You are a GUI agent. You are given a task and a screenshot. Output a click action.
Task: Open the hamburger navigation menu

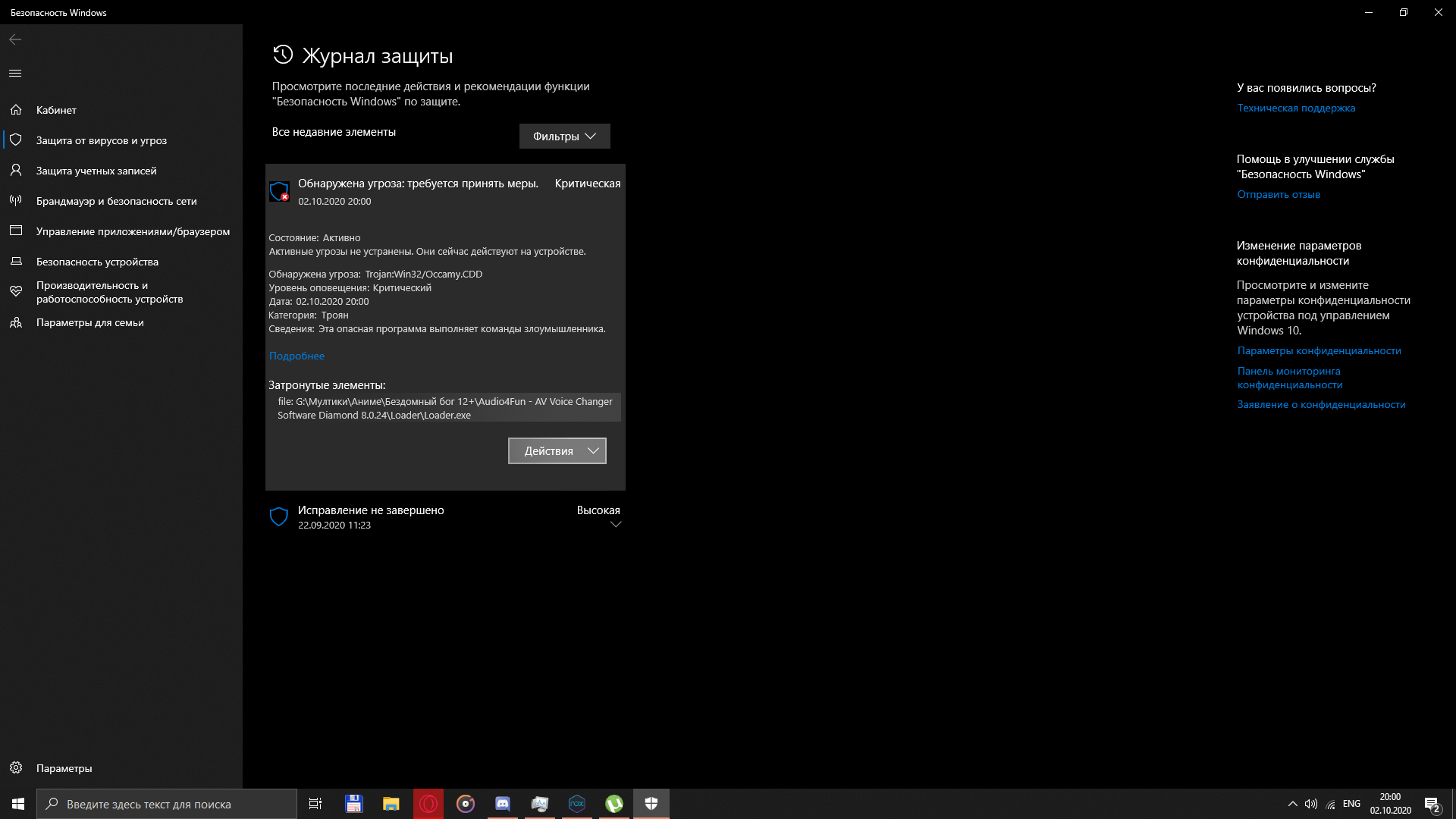pyautogui.click(x=15, y=73)
